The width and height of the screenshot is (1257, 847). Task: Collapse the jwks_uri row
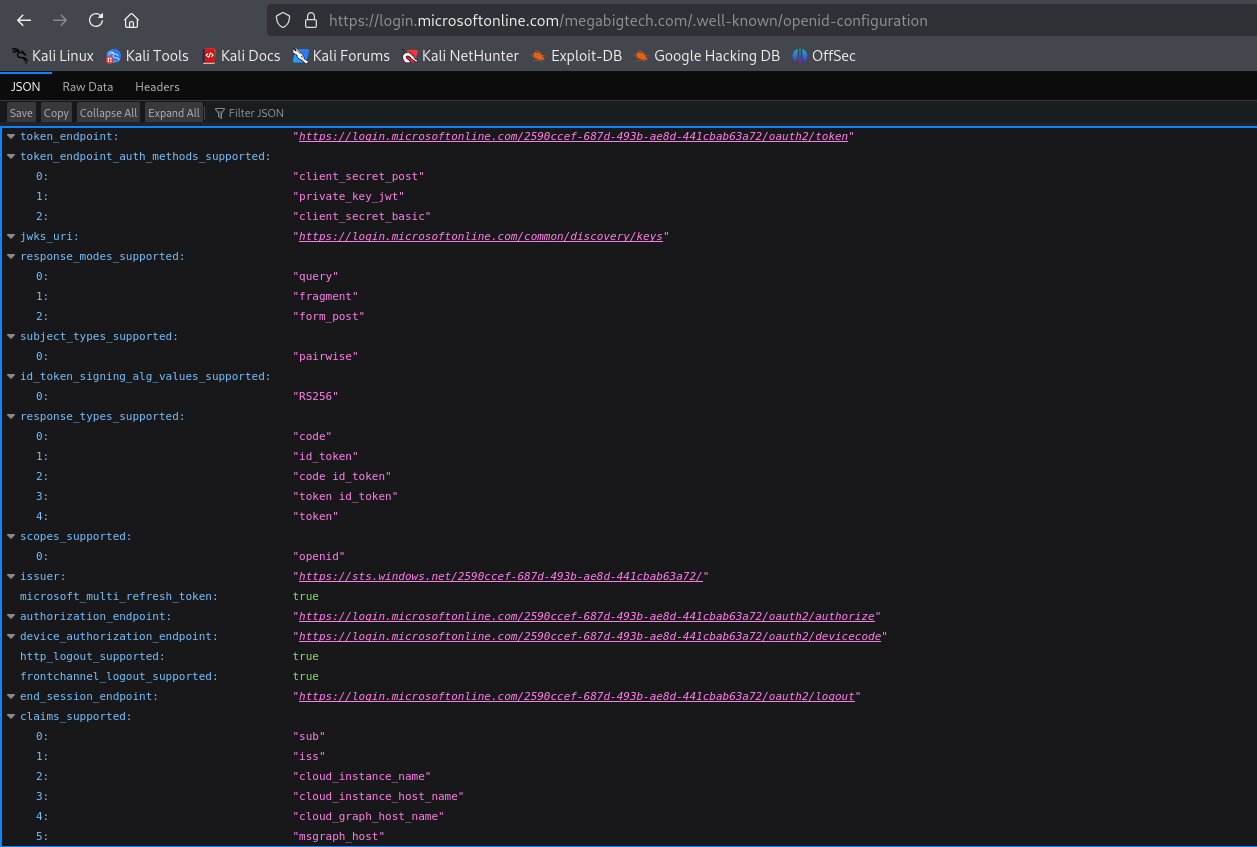point(11,236)
